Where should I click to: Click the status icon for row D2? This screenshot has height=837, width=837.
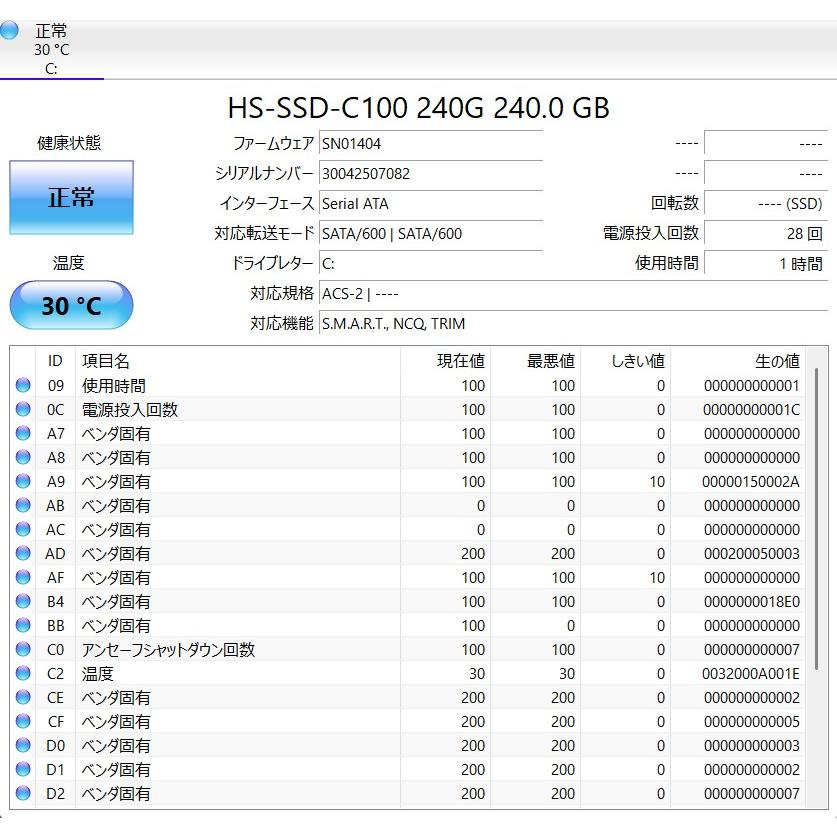[x=23, y=793]
